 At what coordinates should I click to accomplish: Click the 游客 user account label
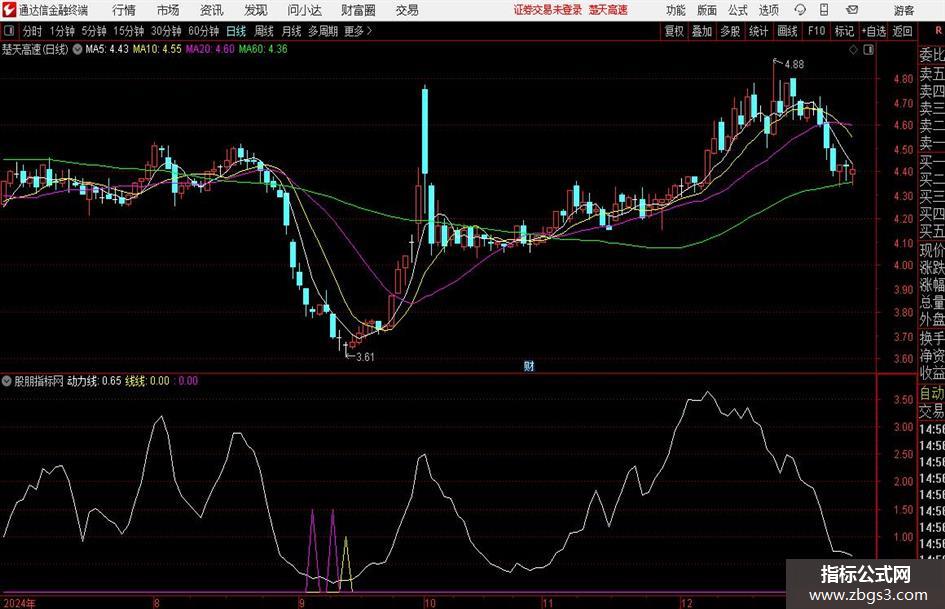coord(904,10)
